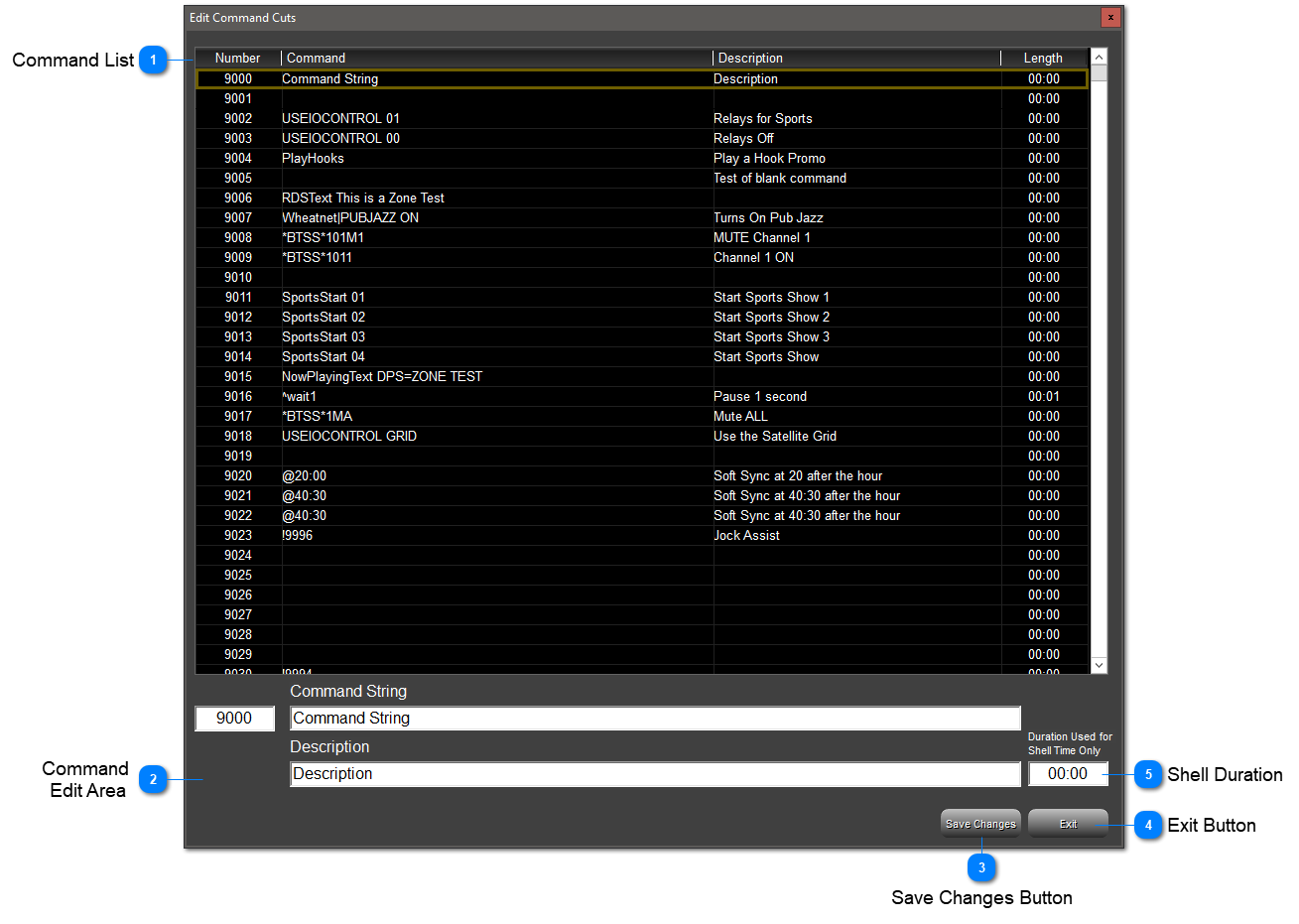Select the empty row numbered 9019

click(x=642, y=457)
